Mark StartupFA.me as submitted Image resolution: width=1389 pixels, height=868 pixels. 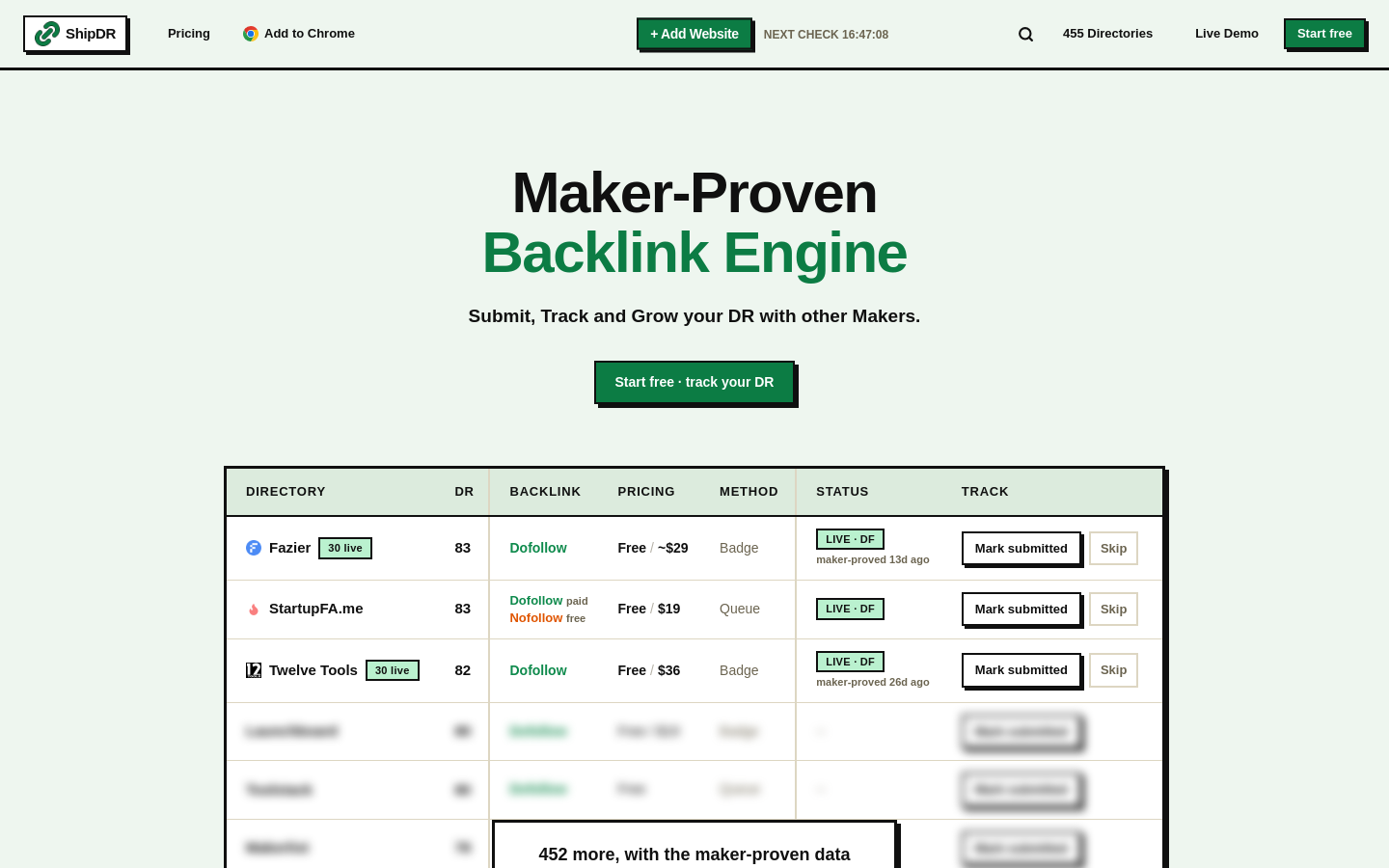[1021, 609]
